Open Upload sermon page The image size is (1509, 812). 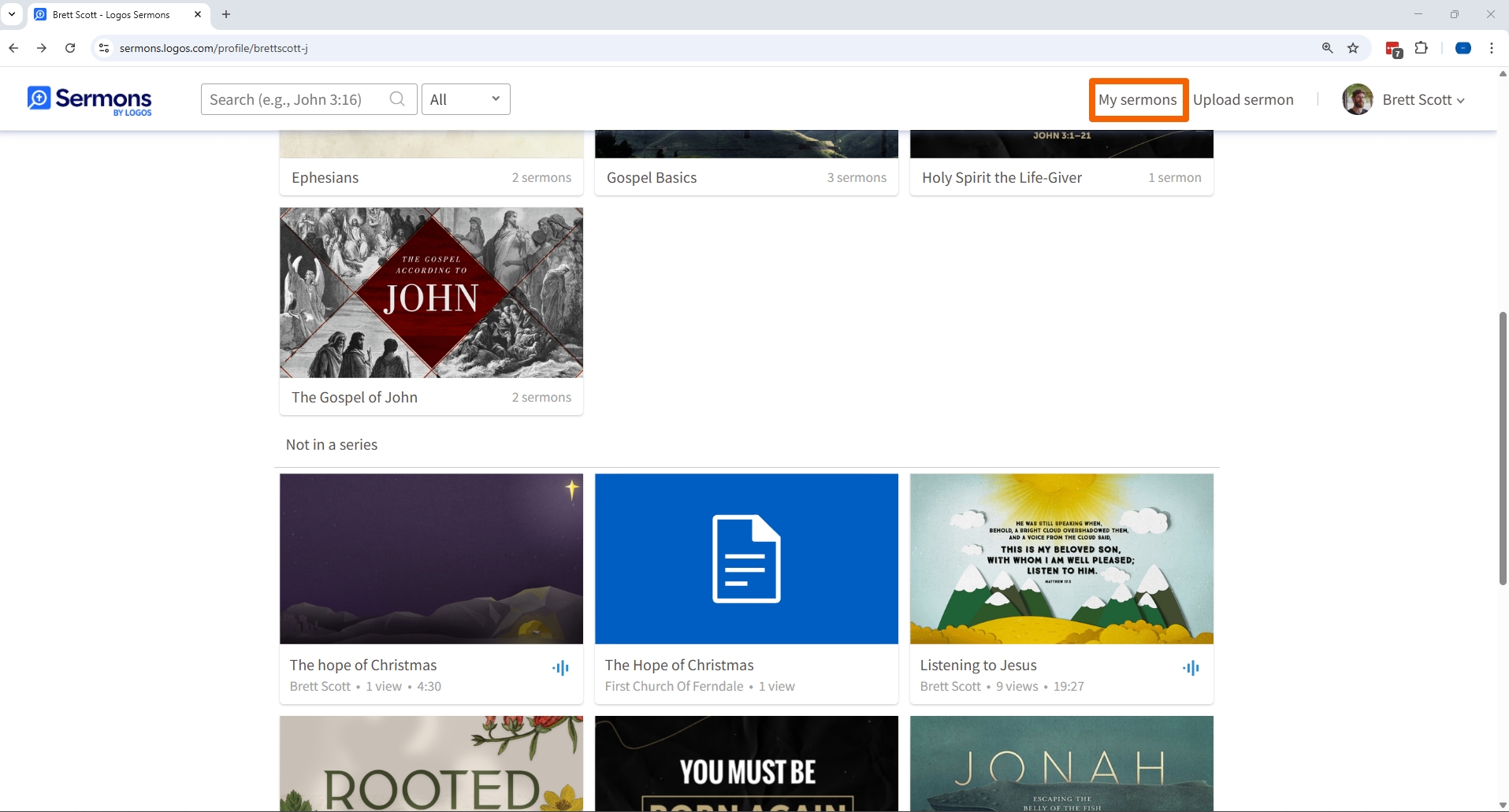pos(1243,100)
